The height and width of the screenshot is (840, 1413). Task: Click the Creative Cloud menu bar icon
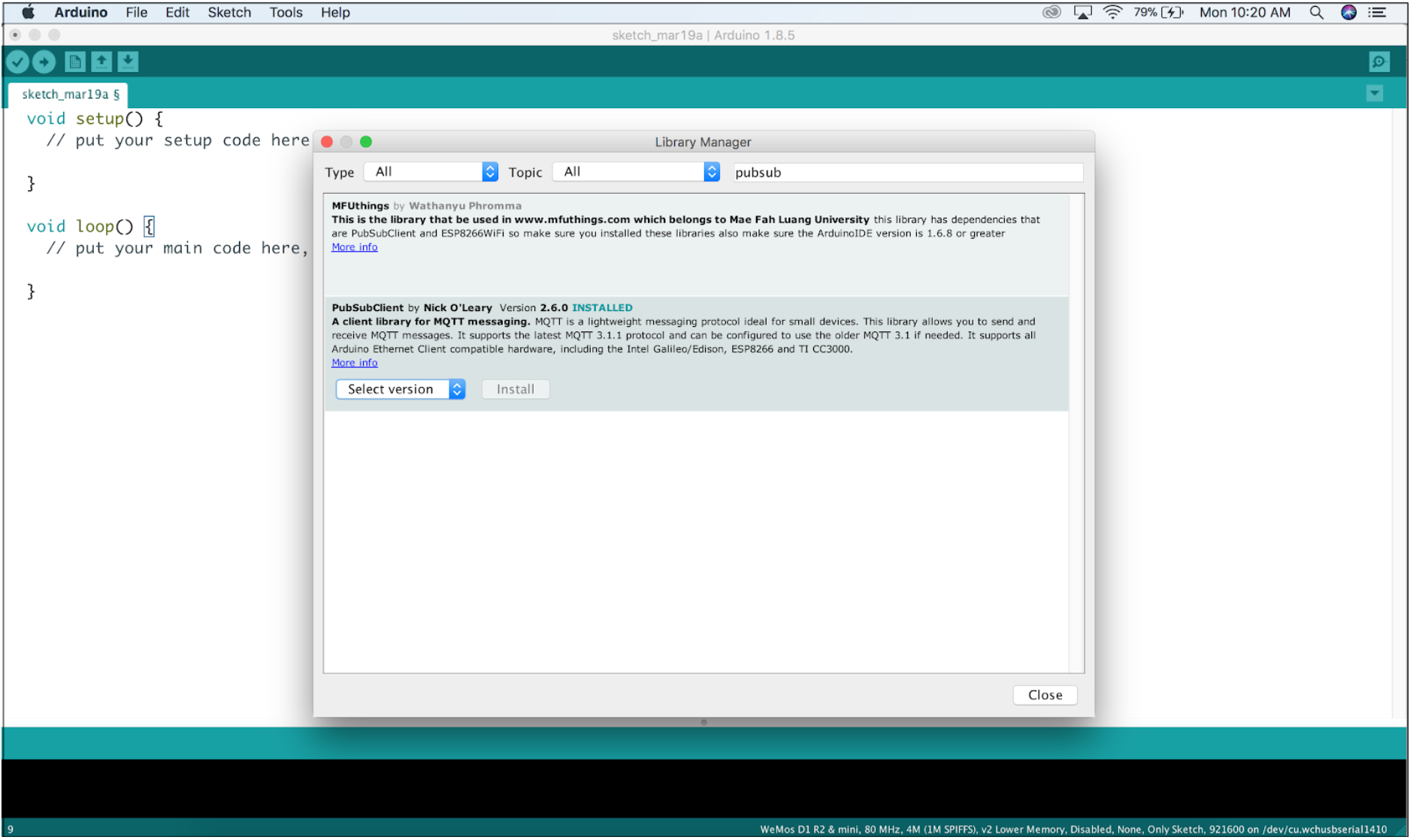(1051, 12)
